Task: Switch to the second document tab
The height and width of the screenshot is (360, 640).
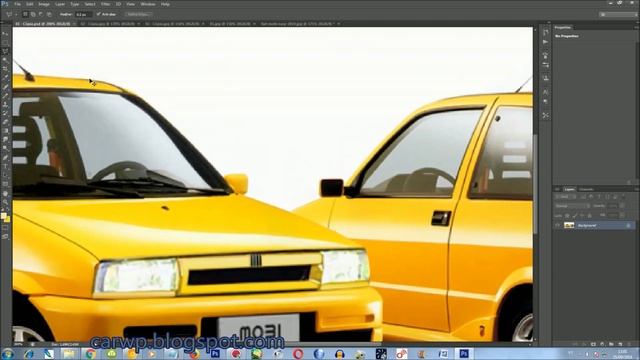Action: [x=109, y=24]
